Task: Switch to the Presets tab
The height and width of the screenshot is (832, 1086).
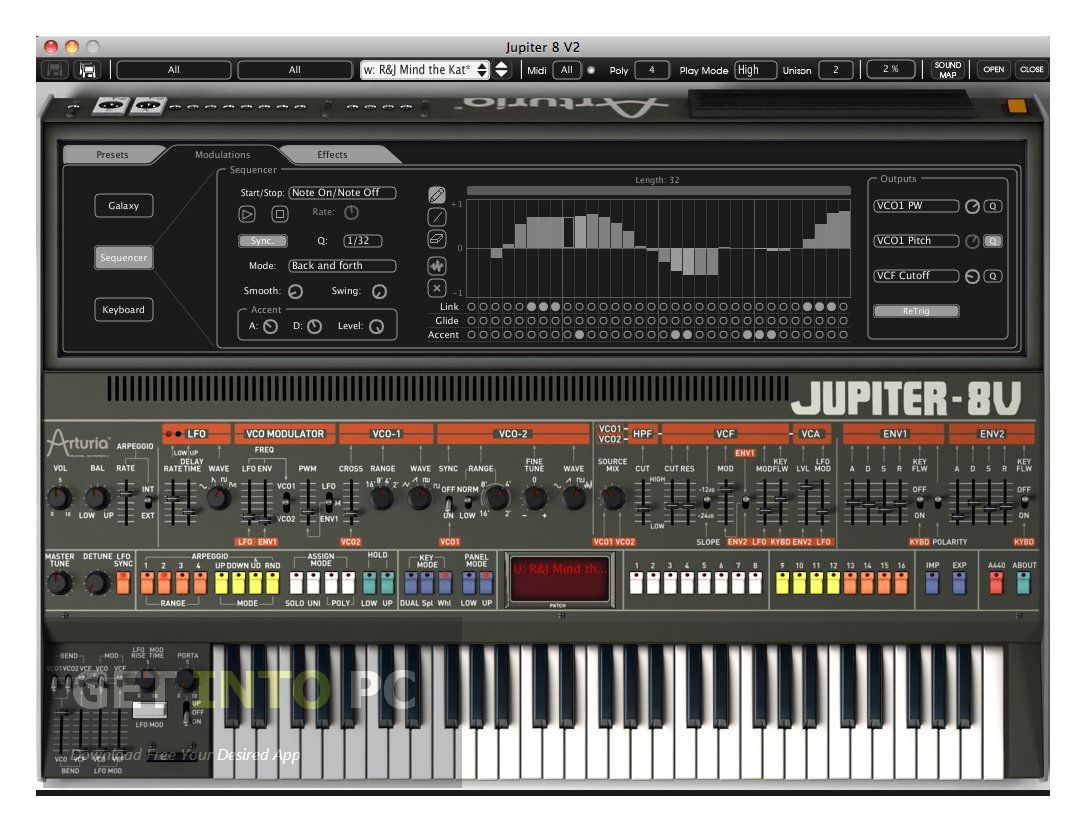Action: (x=112, y=154)
